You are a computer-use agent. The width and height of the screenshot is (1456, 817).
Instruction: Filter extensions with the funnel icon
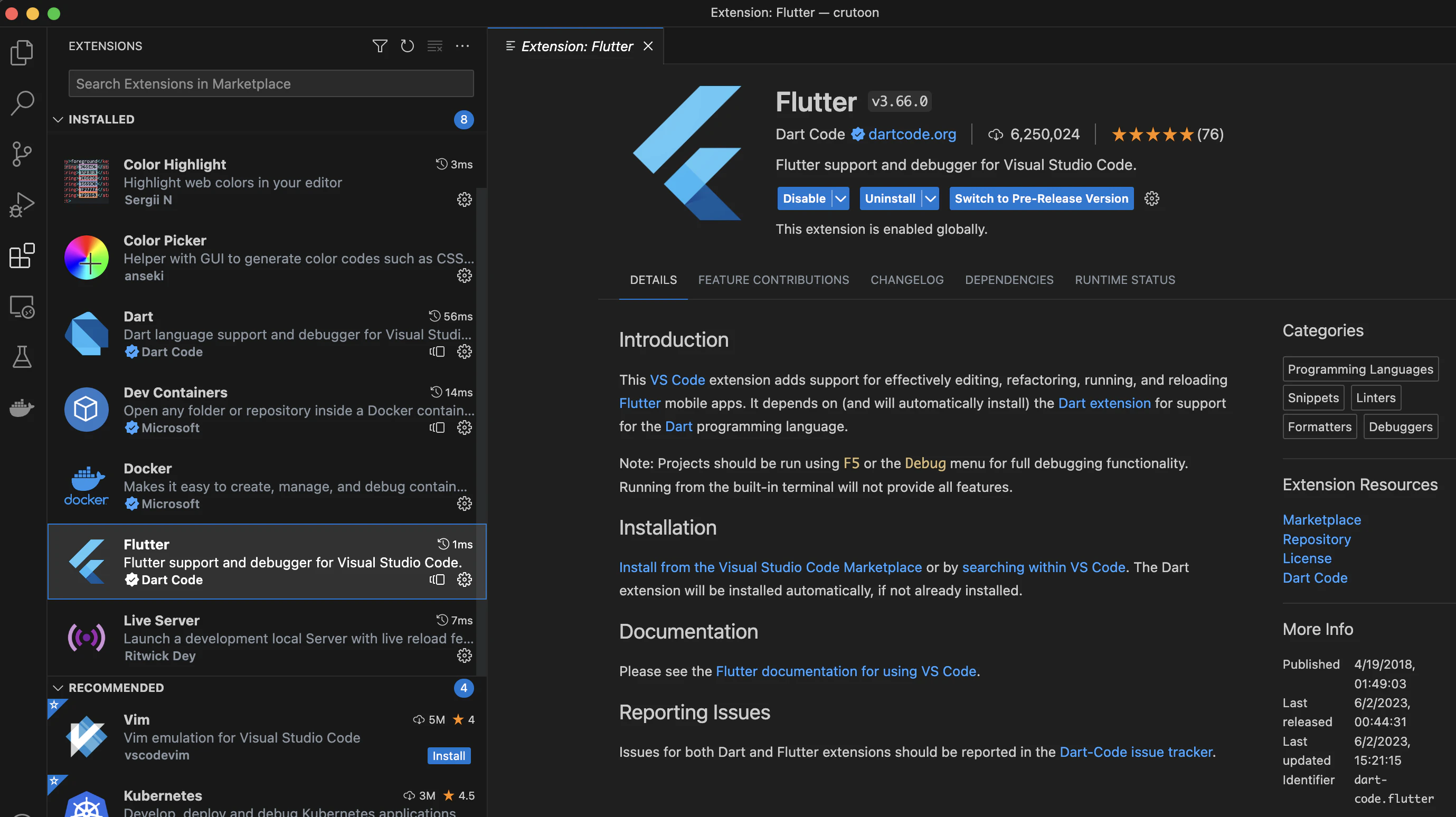[x=380, y=46]
